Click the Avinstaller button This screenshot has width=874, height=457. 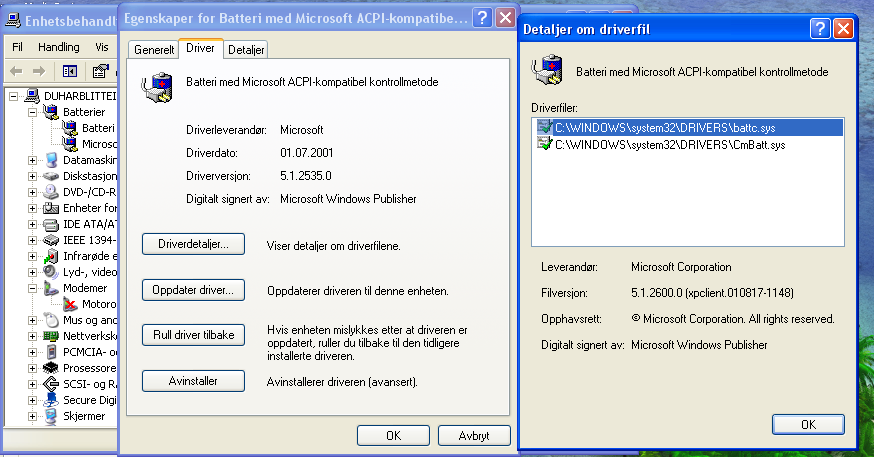pos(193,381)
